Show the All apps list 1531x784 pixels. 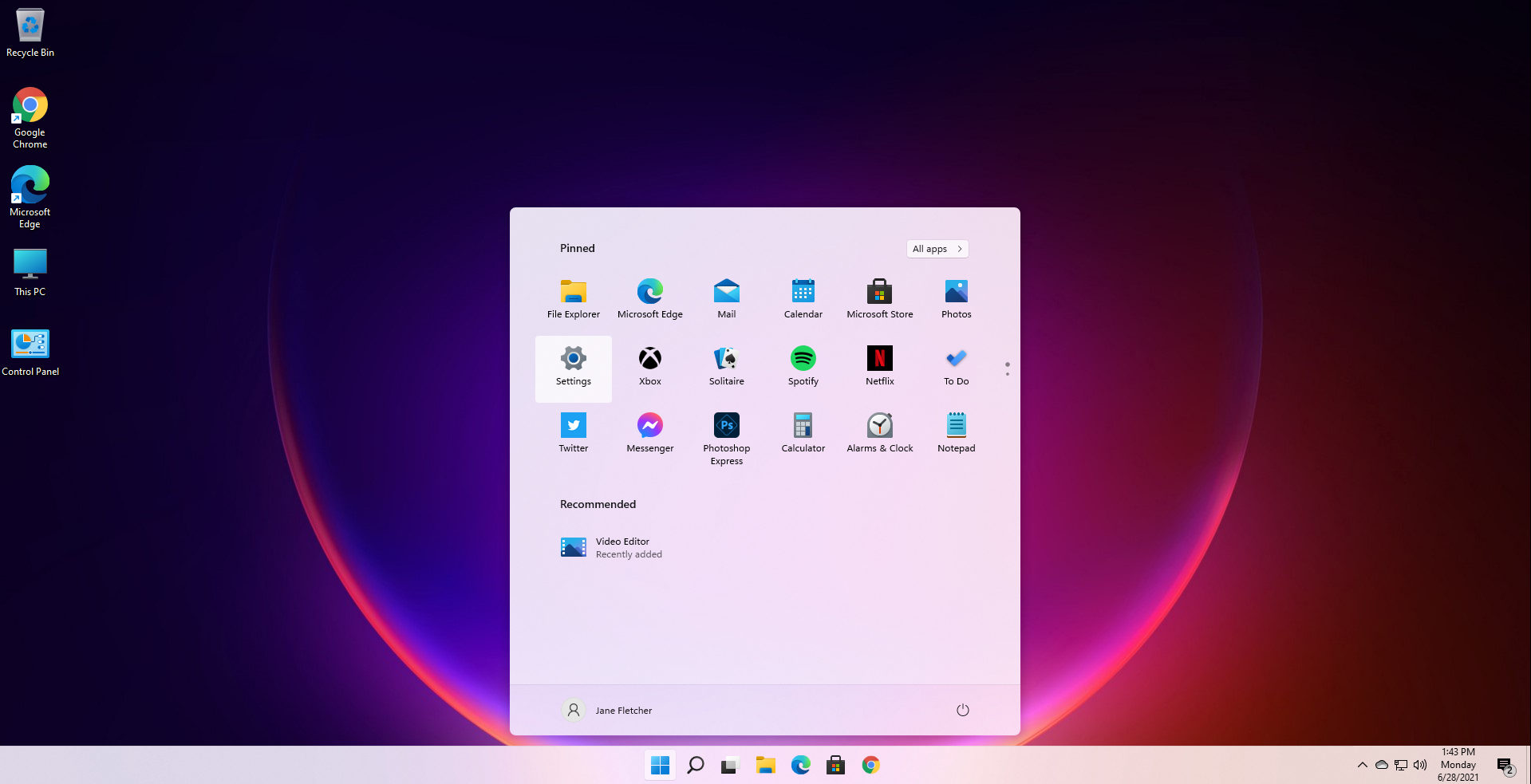tap(937, 249)
